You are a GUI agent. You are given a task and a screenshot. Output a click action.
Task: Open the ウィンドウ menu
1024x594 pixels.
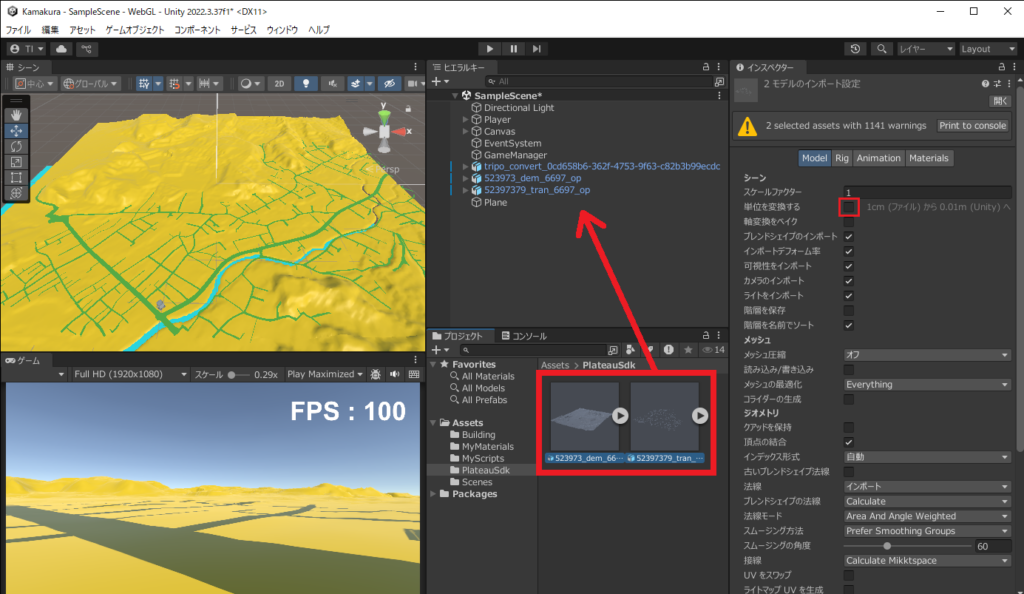[282, 30]
